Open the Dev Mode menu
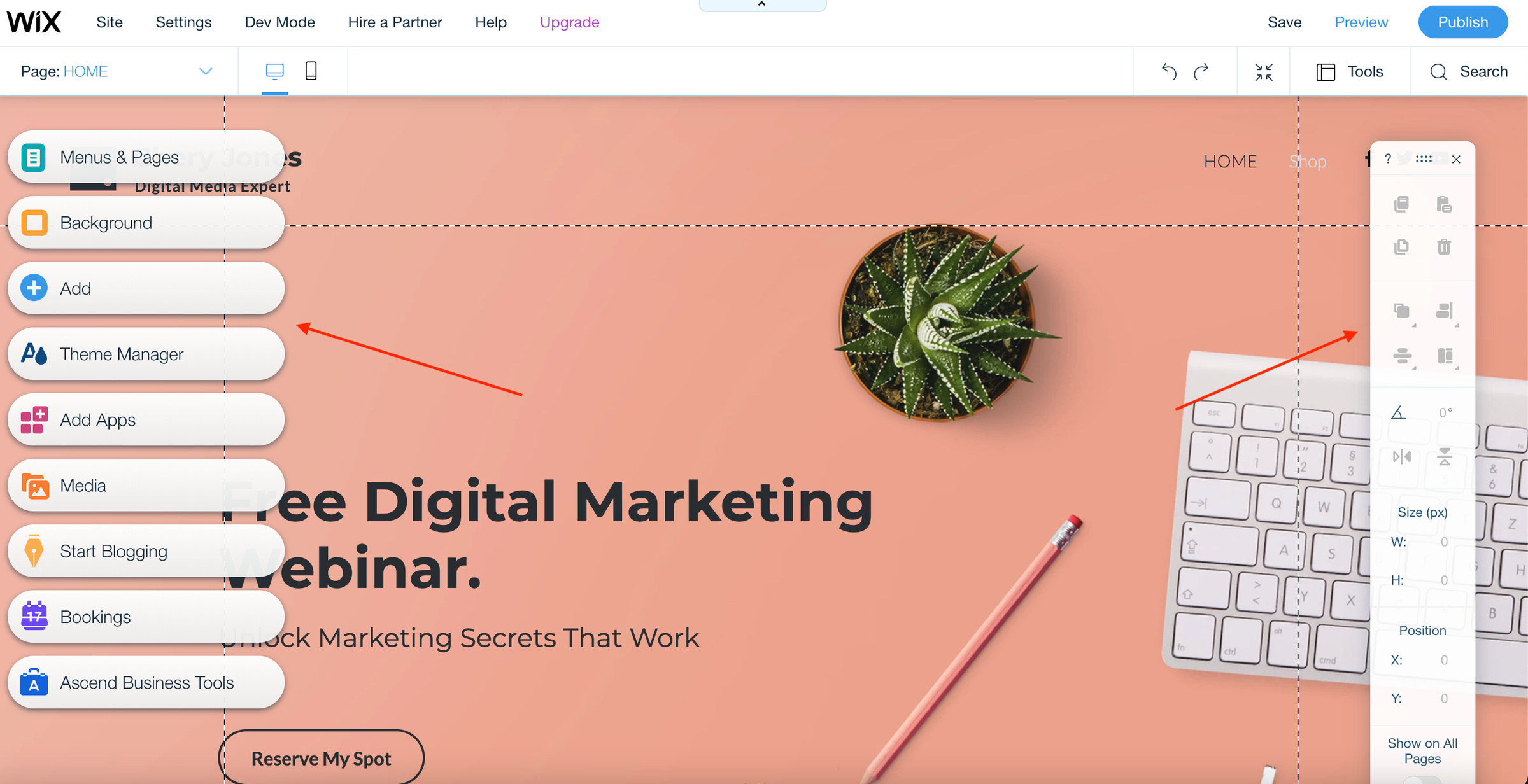 (279, 22)
